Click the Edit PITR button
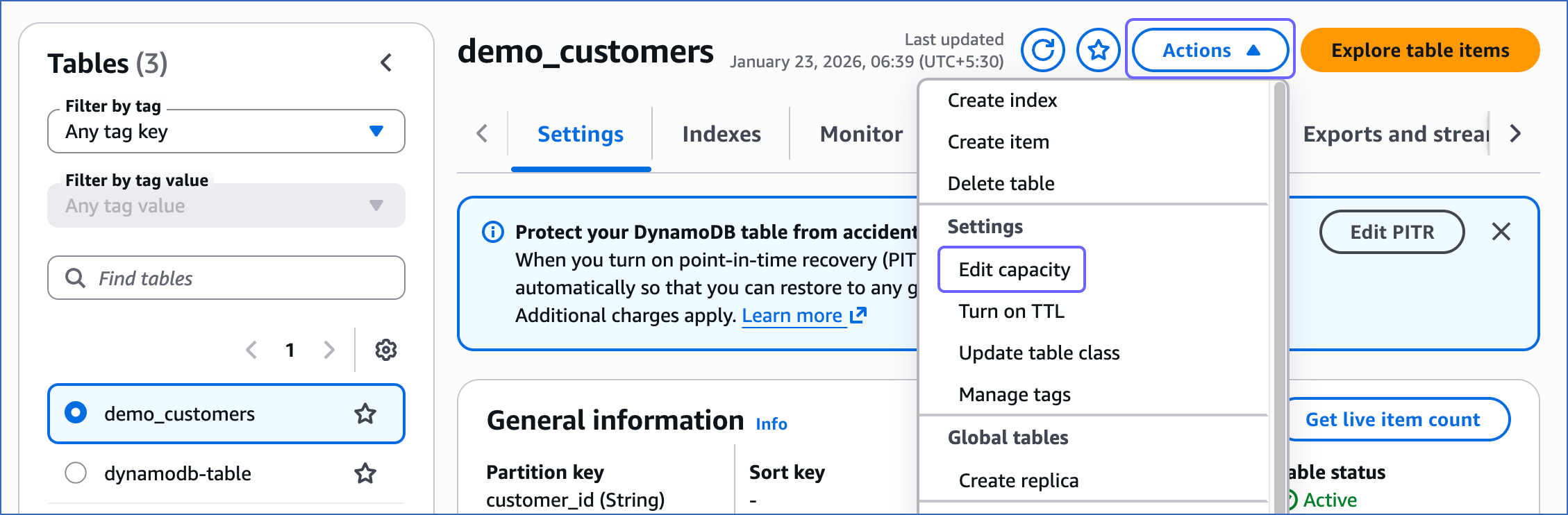The height and width of the screenshot is (515, 1568). coord(1392,232)
